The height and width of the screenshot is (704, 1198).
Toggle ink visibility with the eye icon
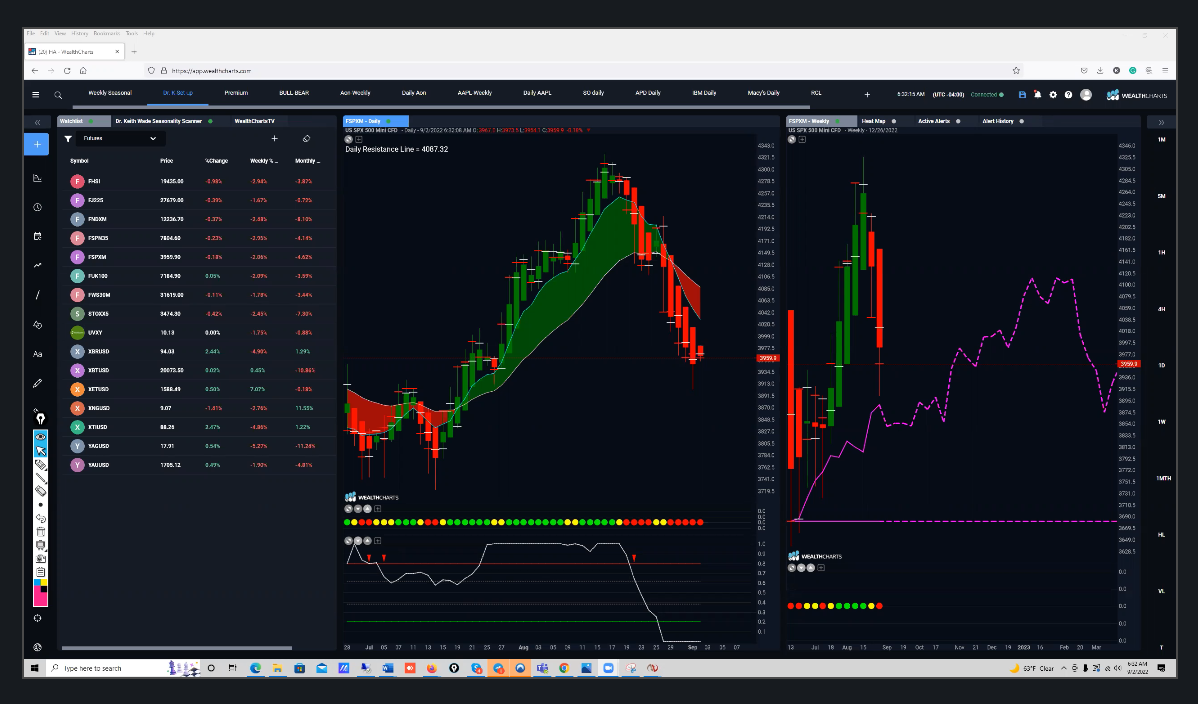(40, 437)
